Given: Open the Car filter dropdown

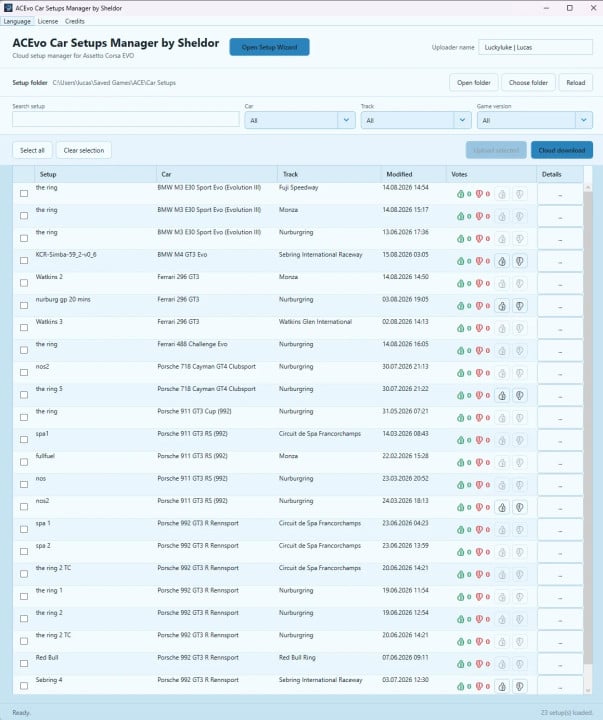Looking at the screenshot, I should pyautogui.click(x=300, y=120).
